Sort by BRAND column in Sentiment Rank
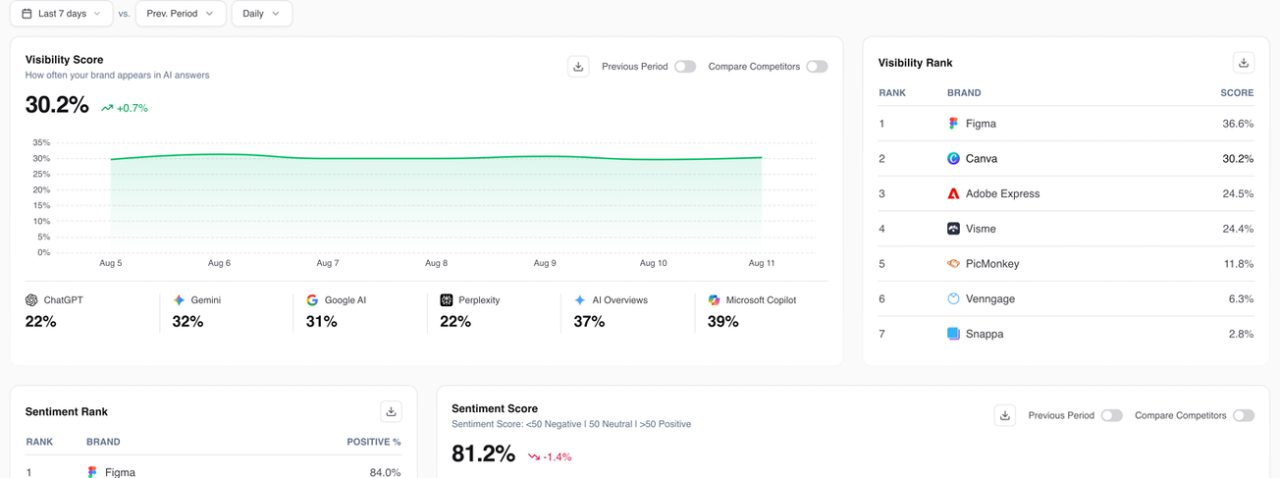 103,442
